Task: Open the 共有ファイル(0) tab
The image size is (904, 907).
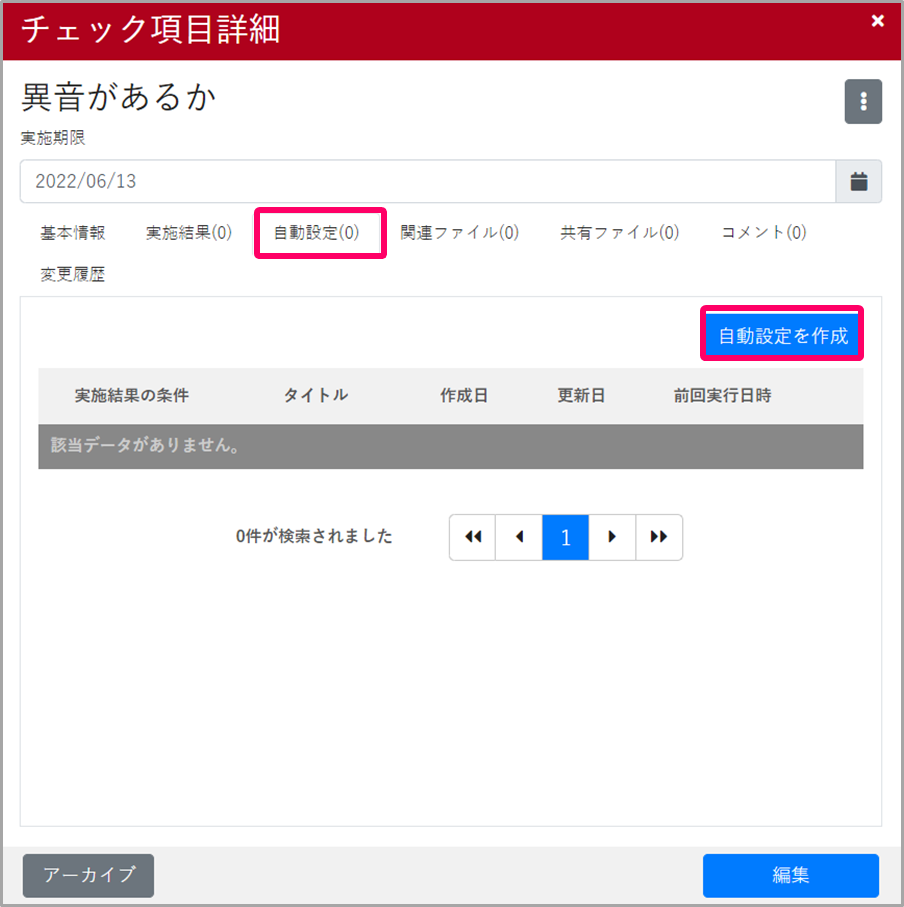Action: pos(620,233)
